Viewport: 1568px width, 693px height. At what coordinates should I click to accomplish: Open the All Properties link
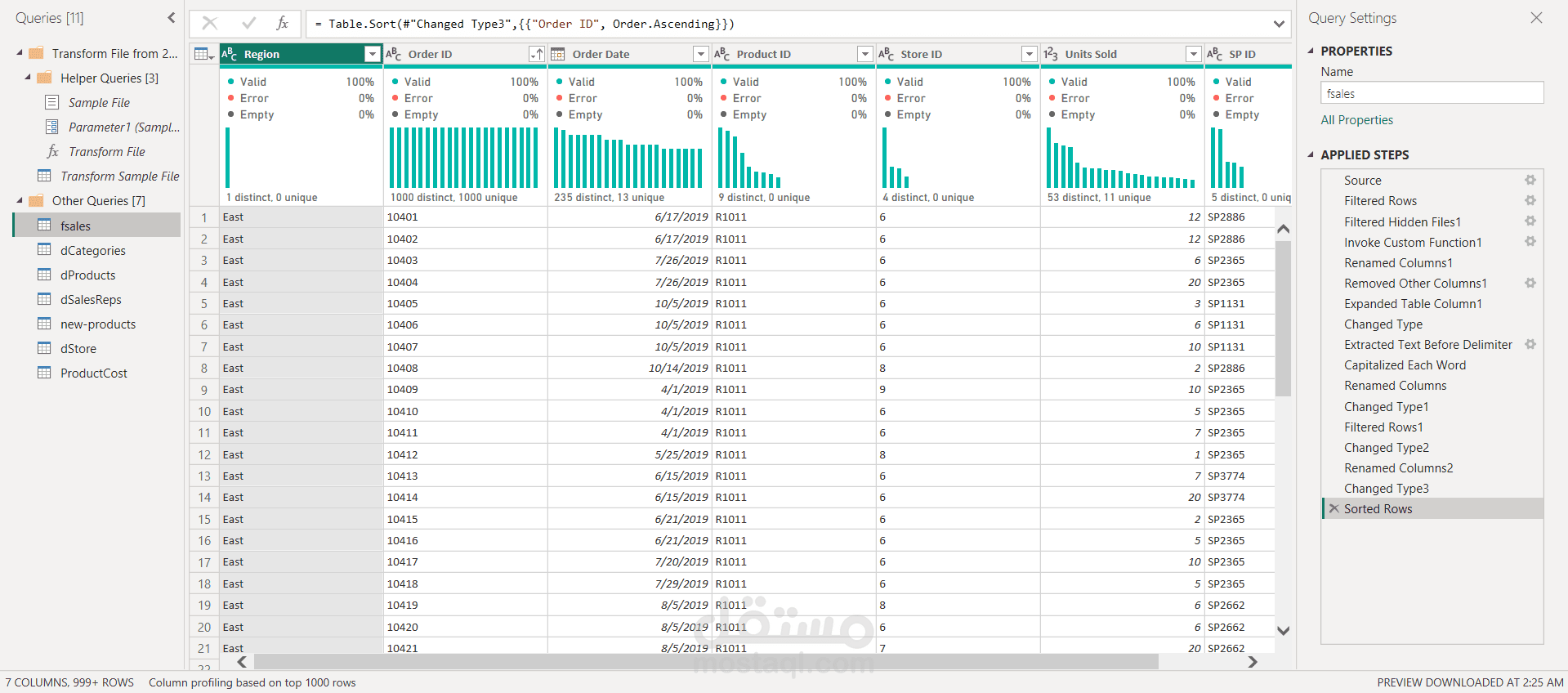[1356, 120]
